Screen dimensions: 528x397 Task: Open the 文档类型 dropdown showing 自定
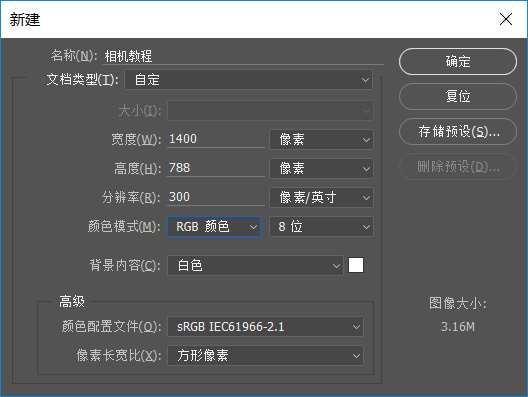(249, 80)
